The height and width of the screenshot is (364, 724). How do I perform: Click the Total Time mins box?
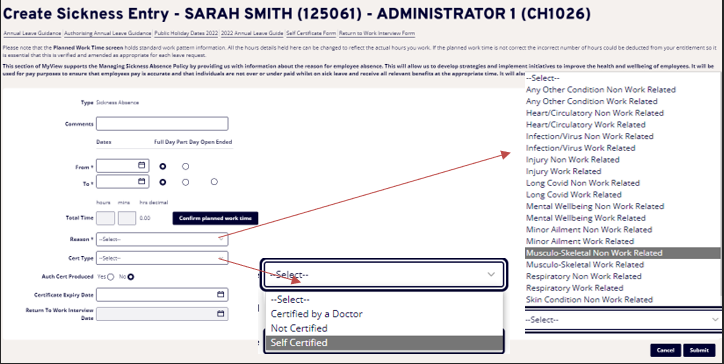(x=127, y=218)
